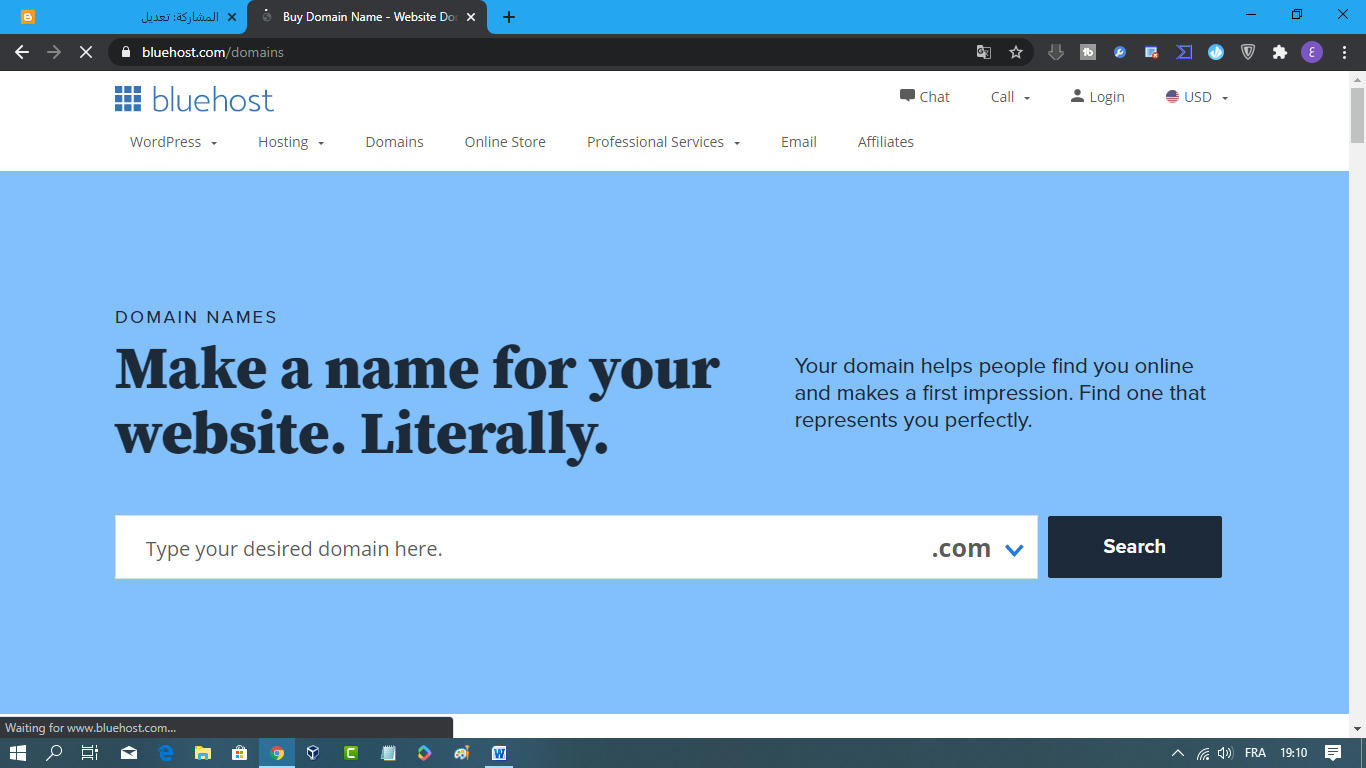Open Chat with the speech bubble icon

[x=907, y=96]
